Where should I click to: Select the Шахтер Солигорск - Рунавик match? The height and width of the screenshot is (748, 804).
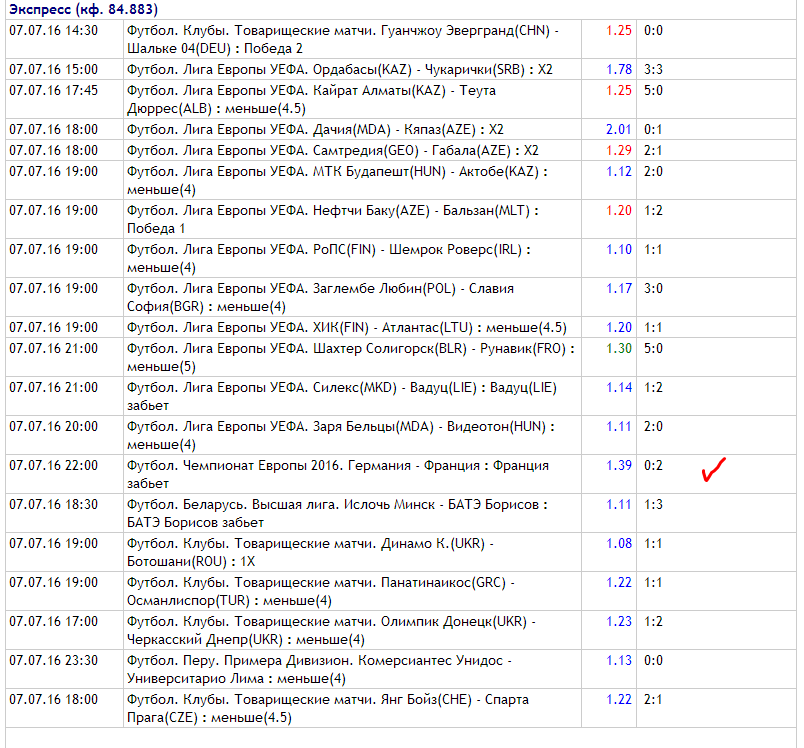[351, 357]
